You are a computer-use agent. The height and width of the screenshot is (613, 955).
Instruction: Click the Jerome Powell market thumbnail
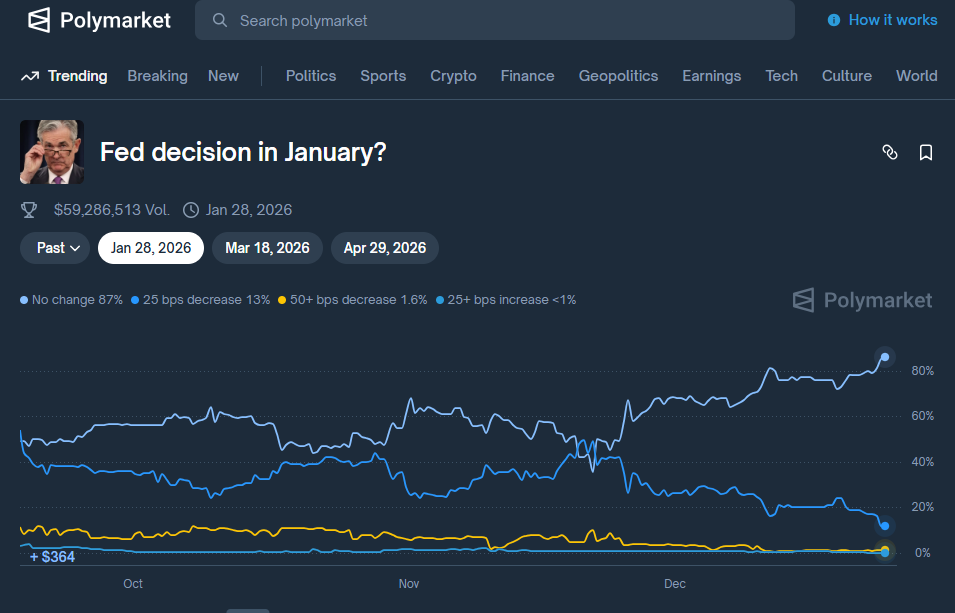[51, 151]
